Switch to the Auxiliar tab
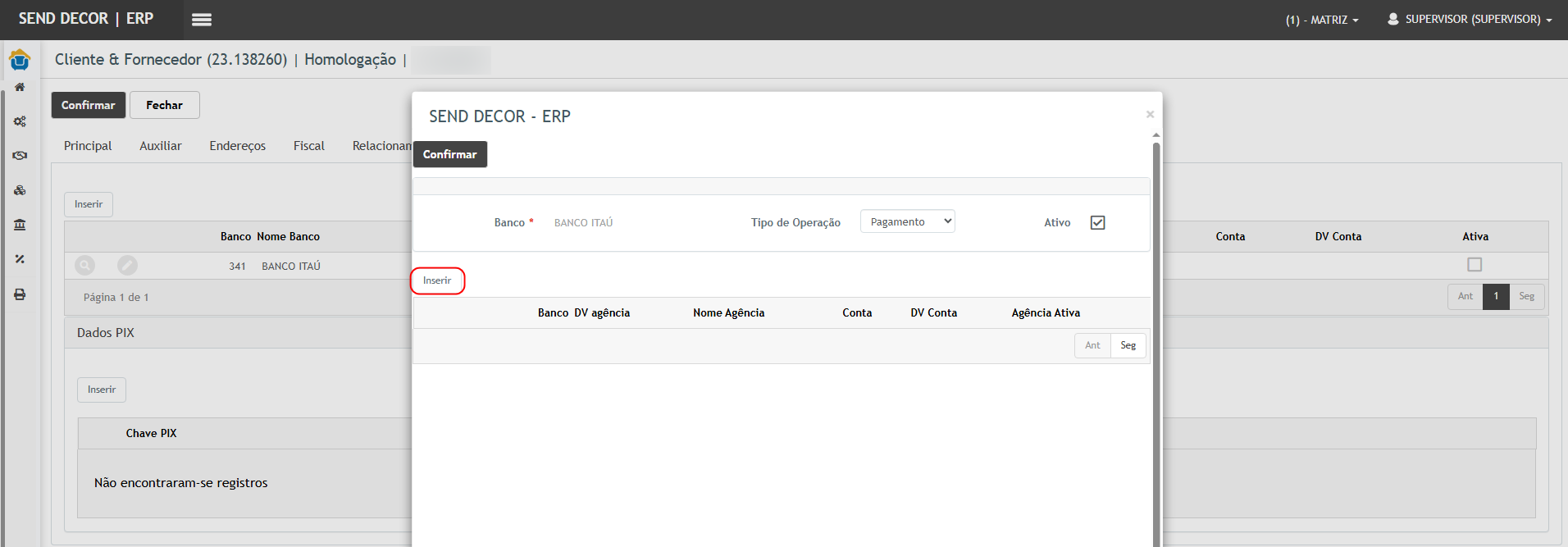The width and height of the screenshot is (1568, 547). point(161,146)
